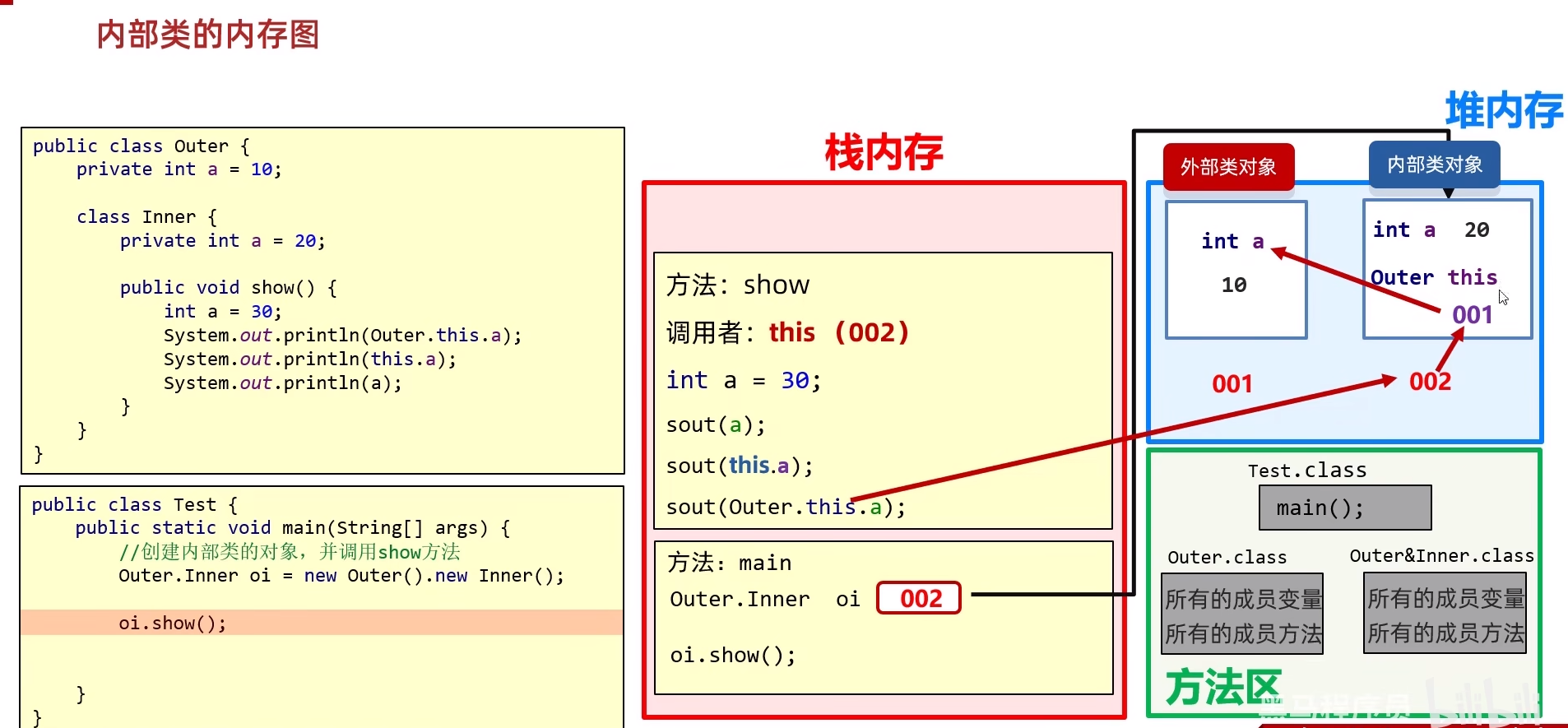This screenshot has width=1568, height=728.
Task: Click 'public class Test {' line
Action: [x=135, y=505]
